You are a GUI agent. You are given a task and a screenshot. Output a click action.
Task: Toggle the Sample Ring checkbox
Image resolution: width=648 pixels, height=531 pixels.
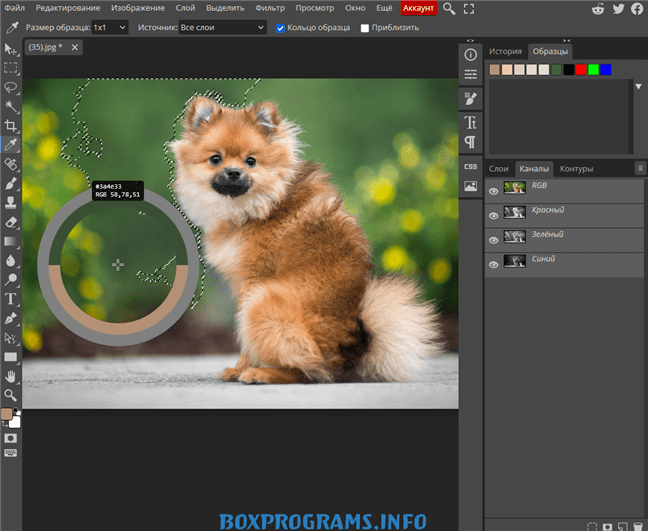pos(281,28)
